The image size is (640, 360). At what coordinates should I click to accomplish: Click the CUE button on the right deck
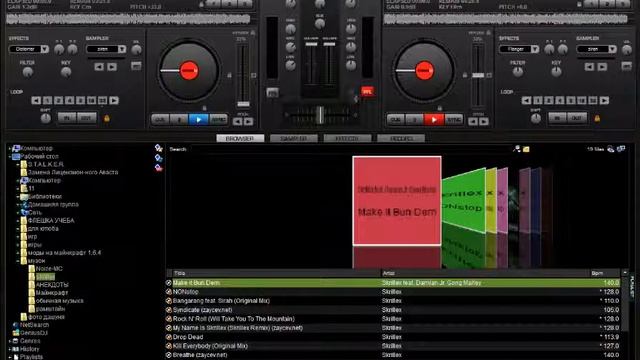tap(396, 120)
